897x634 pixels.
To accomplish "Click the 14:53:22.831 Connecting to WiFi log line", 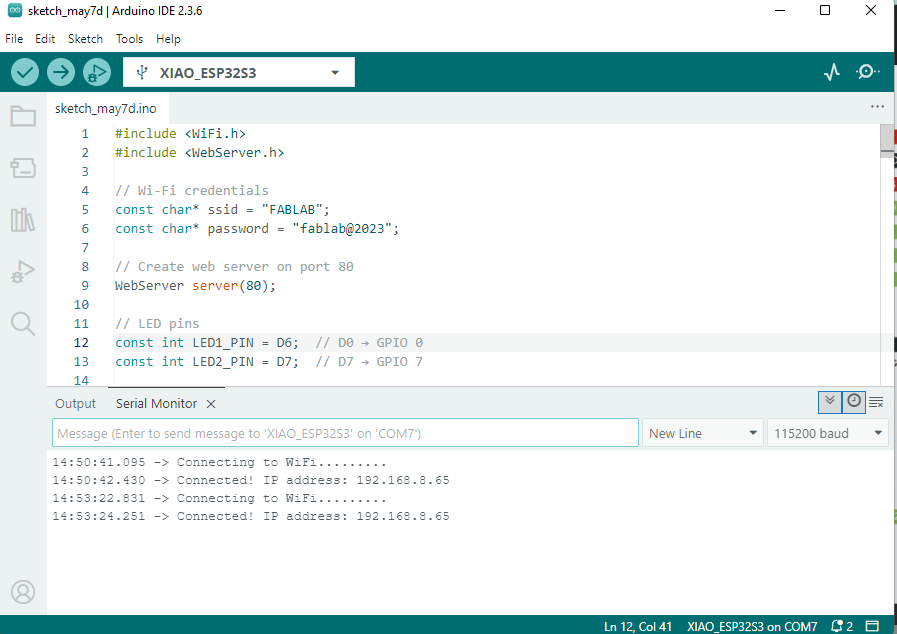I will (x=220, y=498).
